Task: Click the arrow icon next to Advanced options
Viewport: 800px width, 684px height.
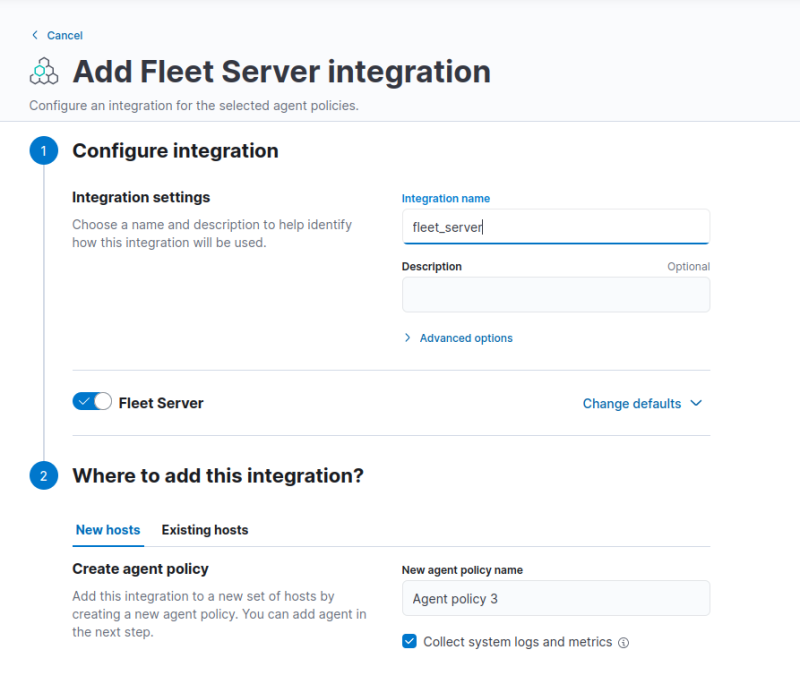Action: [407, 338]
